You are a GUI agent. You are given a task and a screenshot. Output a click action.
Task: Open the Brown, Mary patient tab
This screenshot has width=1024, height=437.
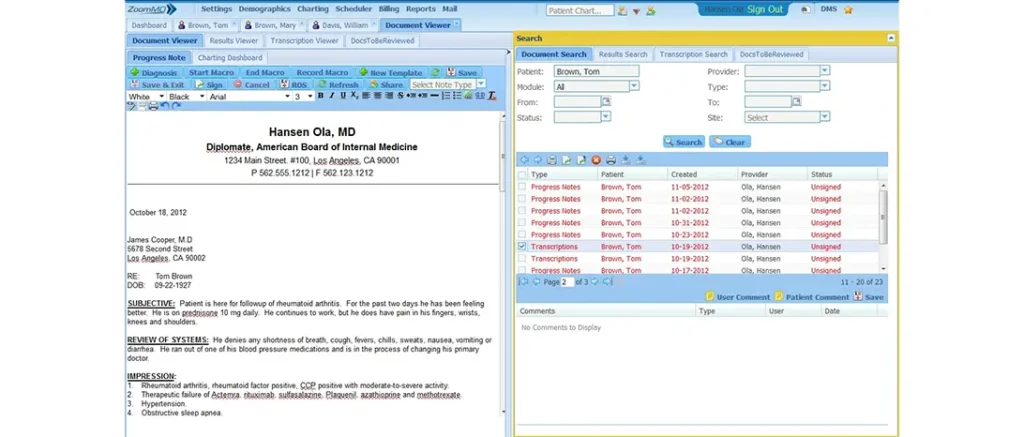pos(272,25)
